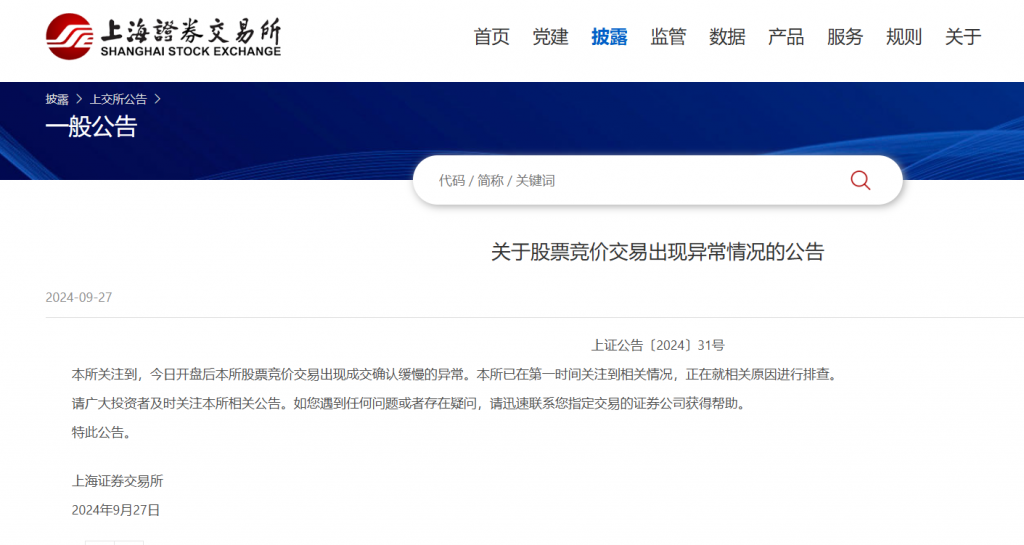This screenshot has height=545, width=1024.
Task: Open the 党建 menu item
Action: (550, 37)
